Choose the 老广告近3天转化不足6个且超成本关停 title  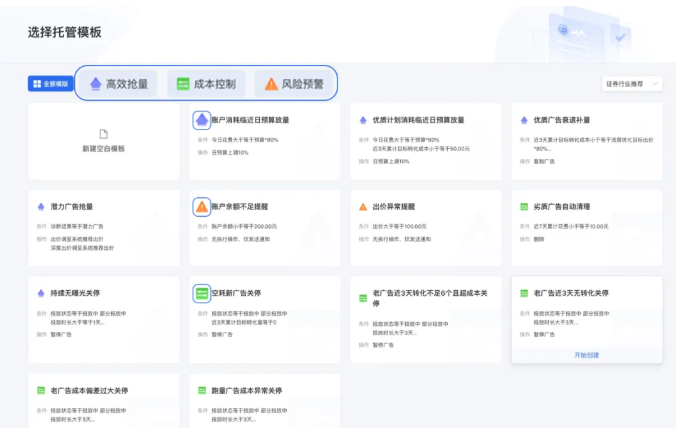point(430,298)
